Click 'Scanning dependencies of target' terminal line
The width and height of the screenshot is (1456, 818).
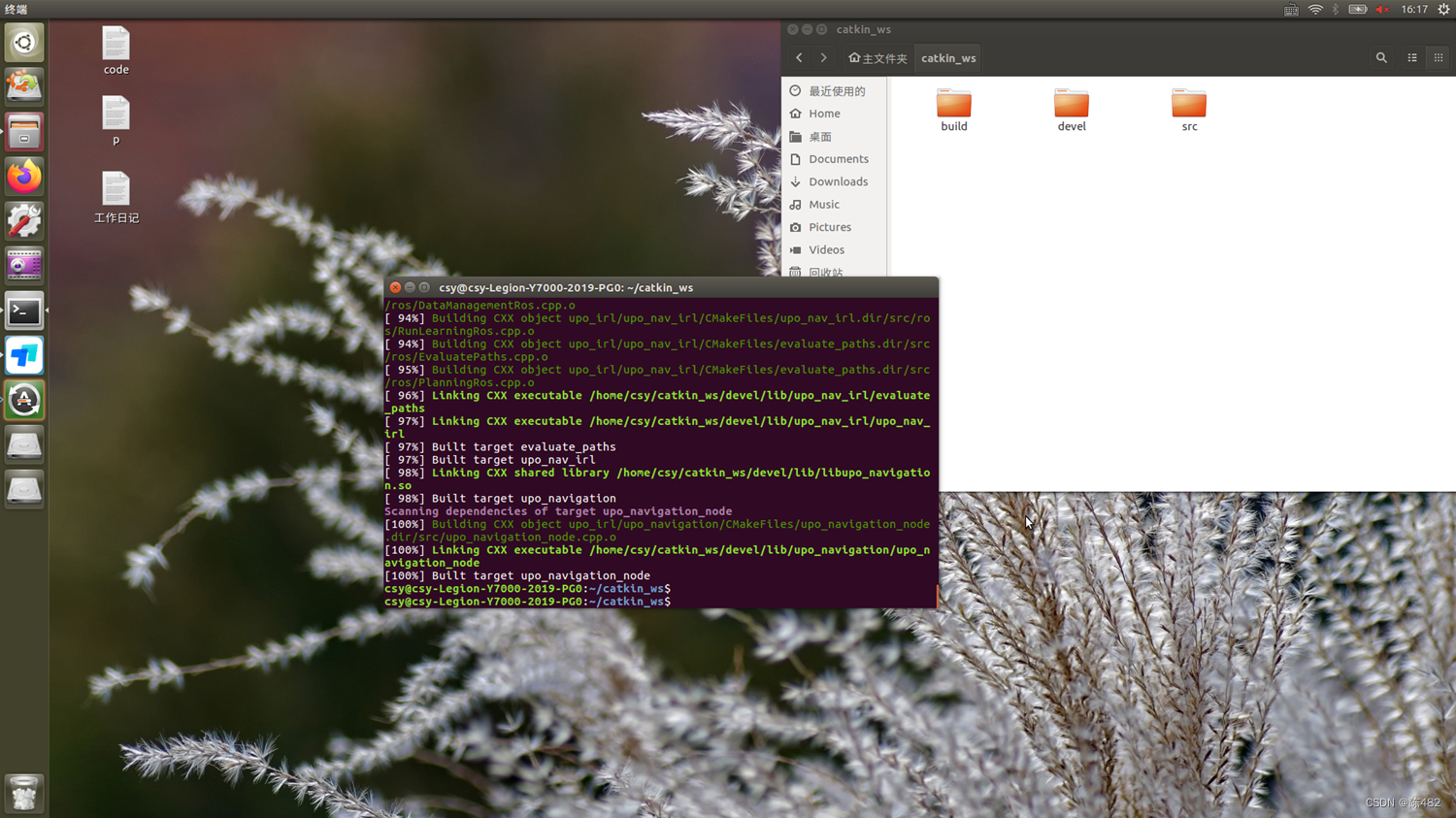(x=558, y=511)
